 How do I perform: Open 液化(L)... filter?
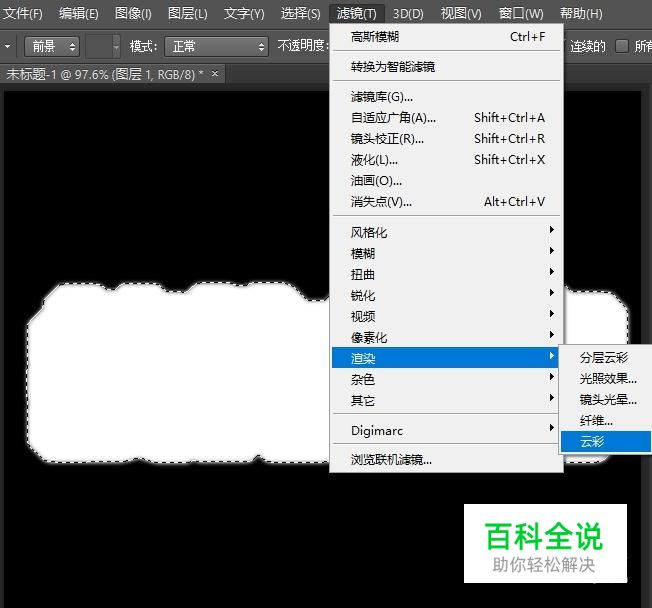click(447, 160)
